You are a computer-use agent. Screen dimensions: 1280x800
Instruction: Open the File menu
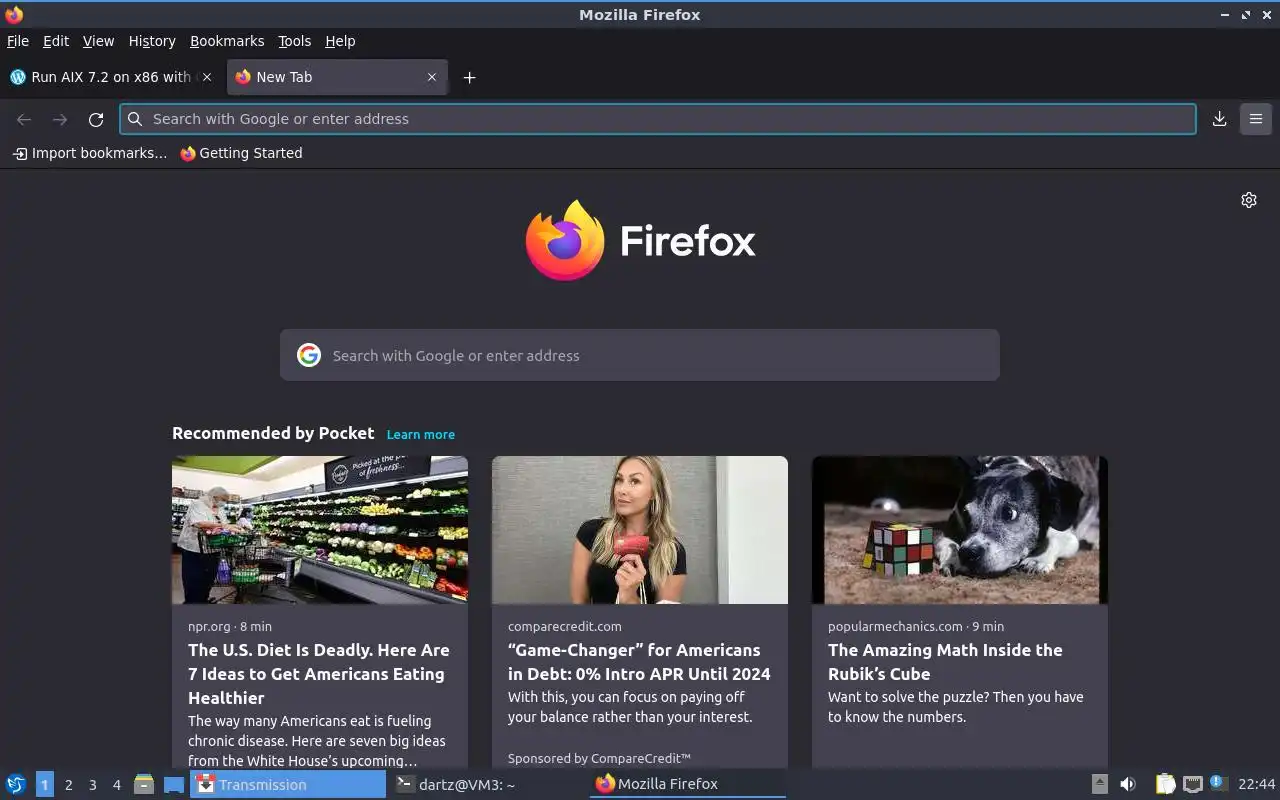18,41
